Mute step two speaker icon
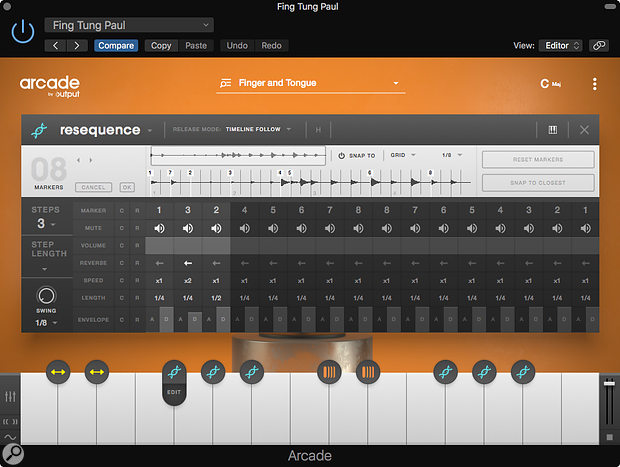Image resolution: width=620 pixels, height=467 pixels. point(187,228)
